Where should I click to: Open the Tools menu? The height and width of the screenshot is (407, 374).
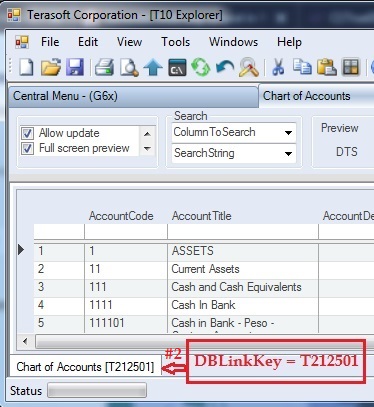[176, 42]
